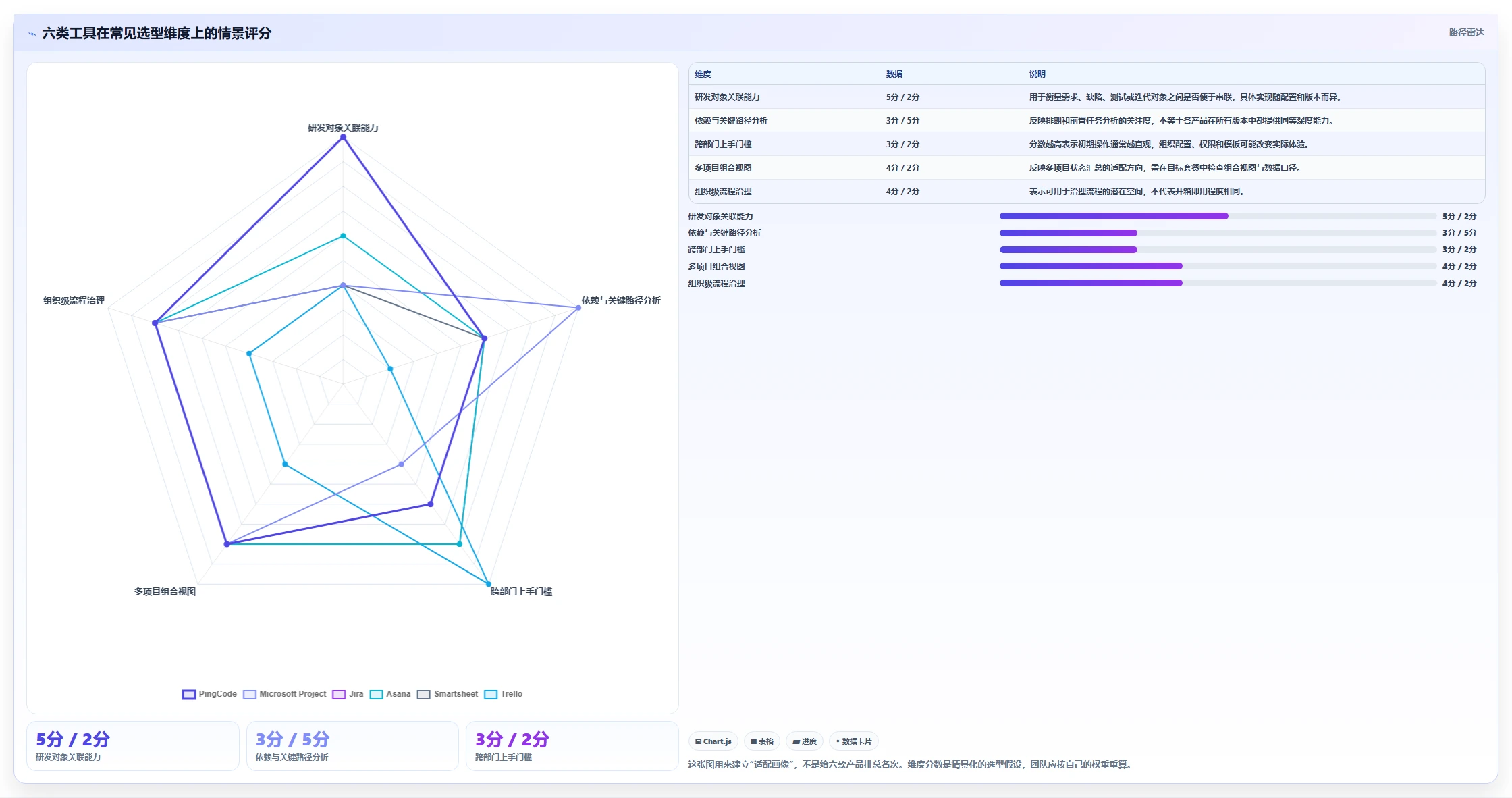Click the 5分 / 2分 value beside first progress bar

point(1459,217)
